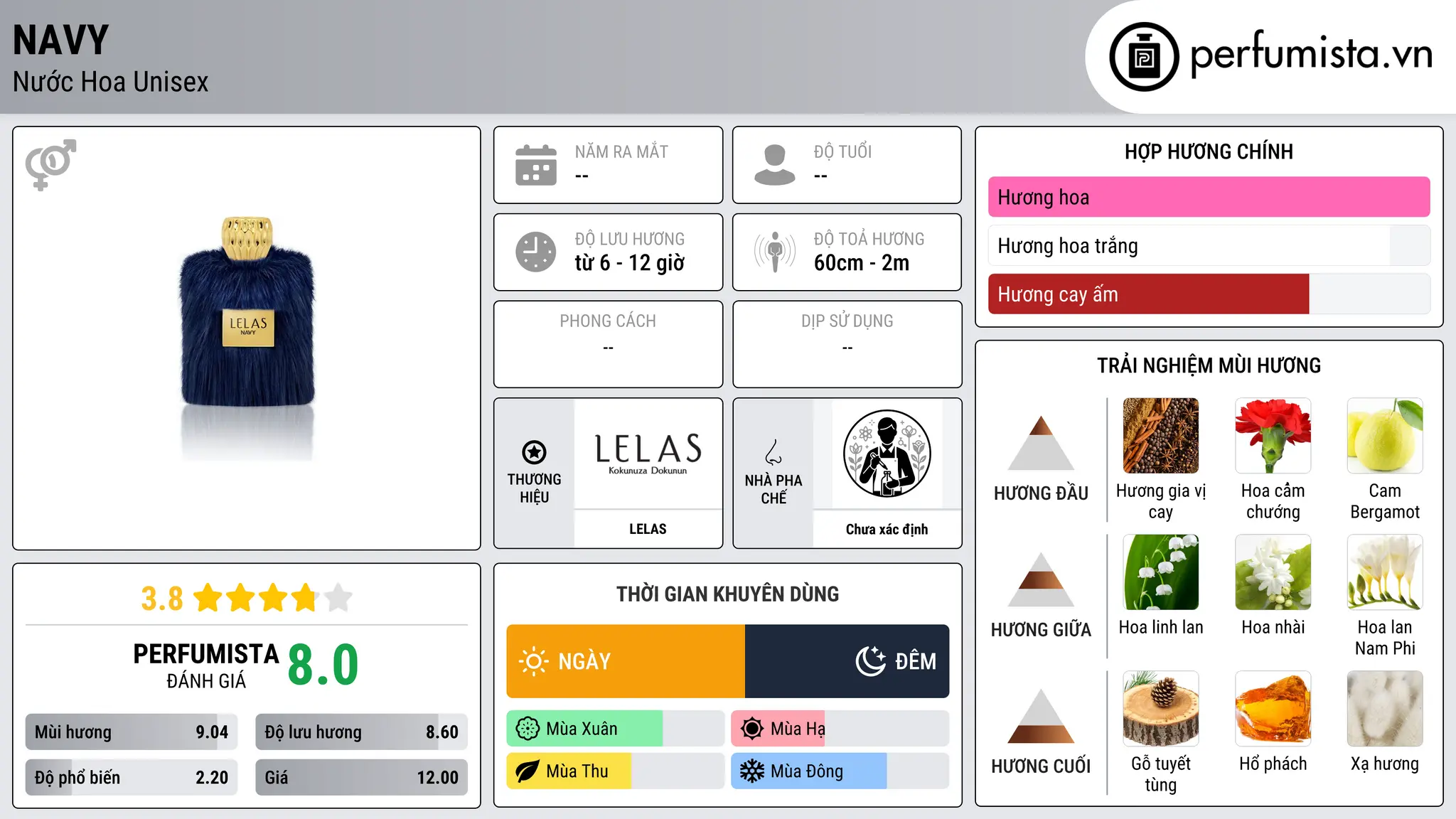Click the Hương cay ấm accord bar
This screenshot has width=1456, height=819.
tap(1209, 294)
